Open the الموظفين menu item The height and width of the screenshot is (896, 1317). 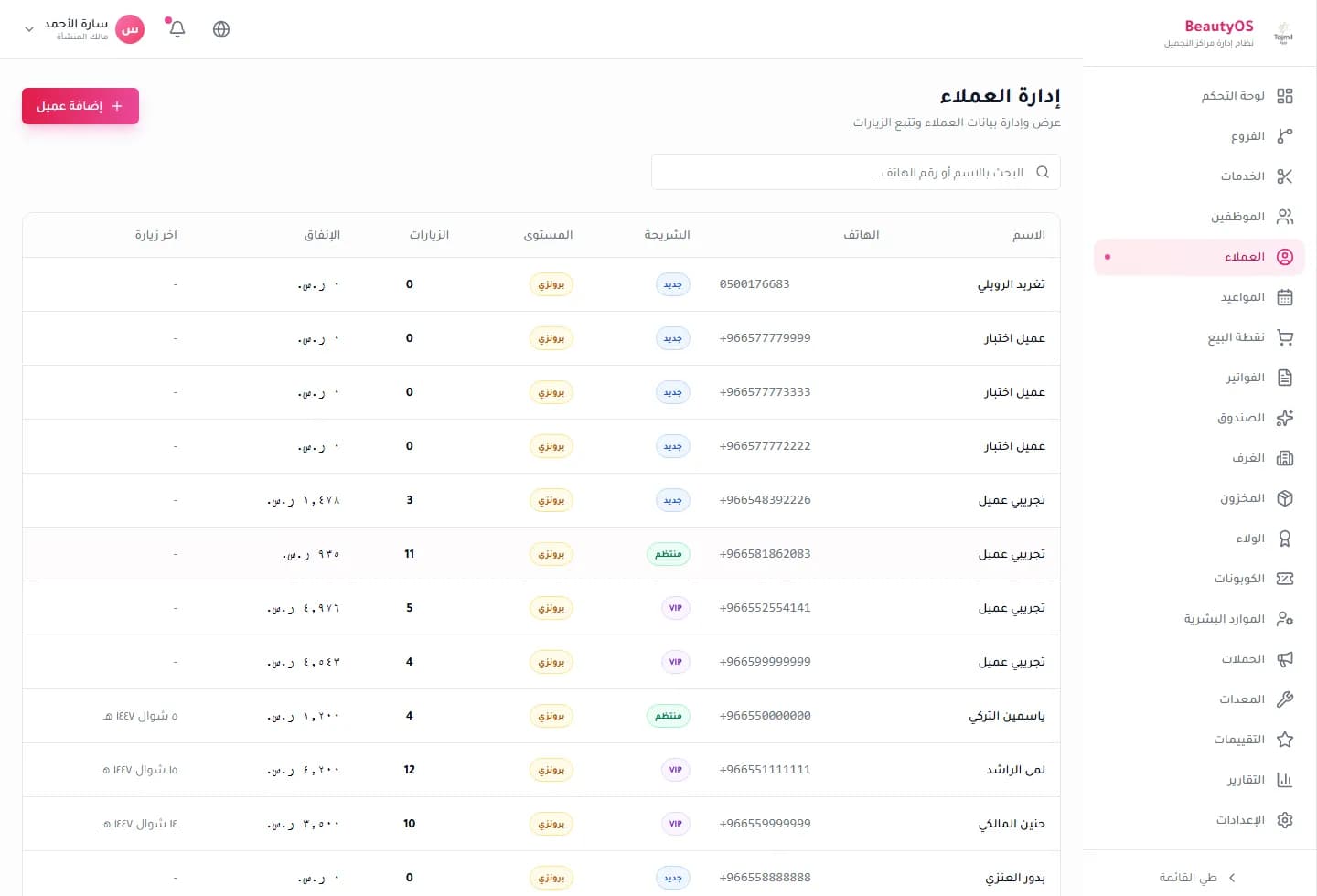(x=1199, y=217)
